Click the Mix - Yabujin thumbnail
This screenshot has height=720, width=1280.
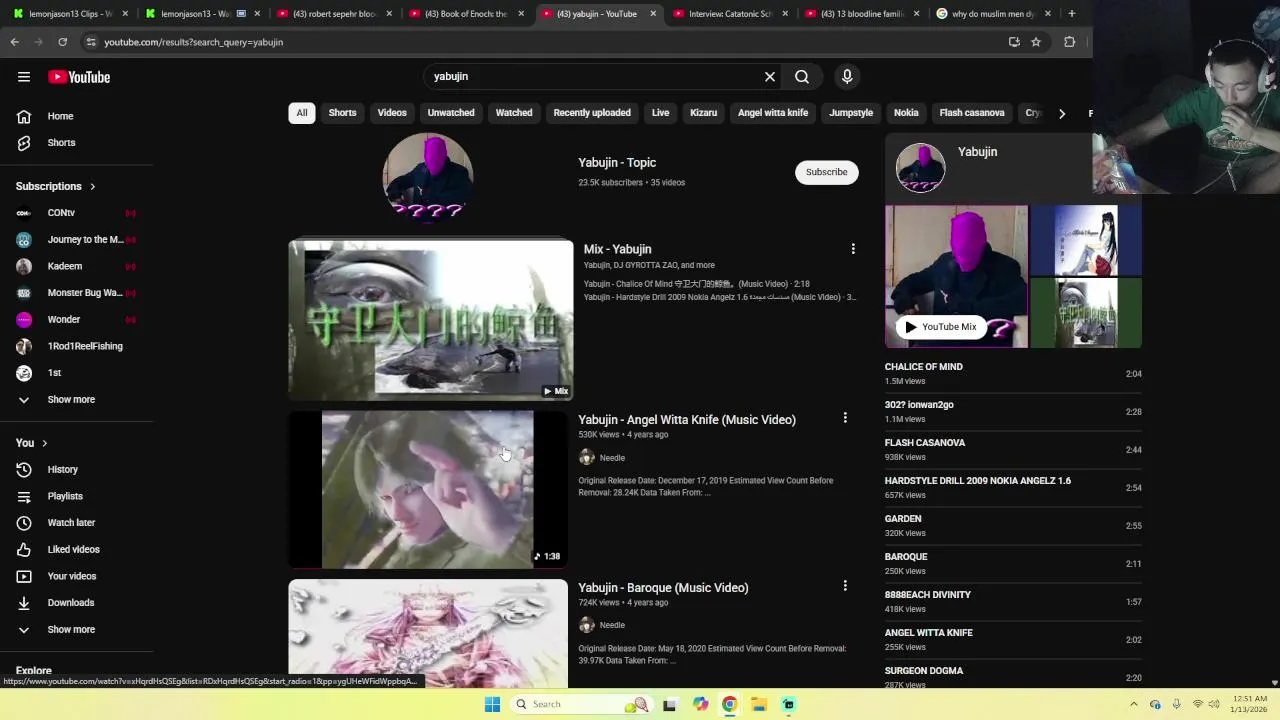431,320
